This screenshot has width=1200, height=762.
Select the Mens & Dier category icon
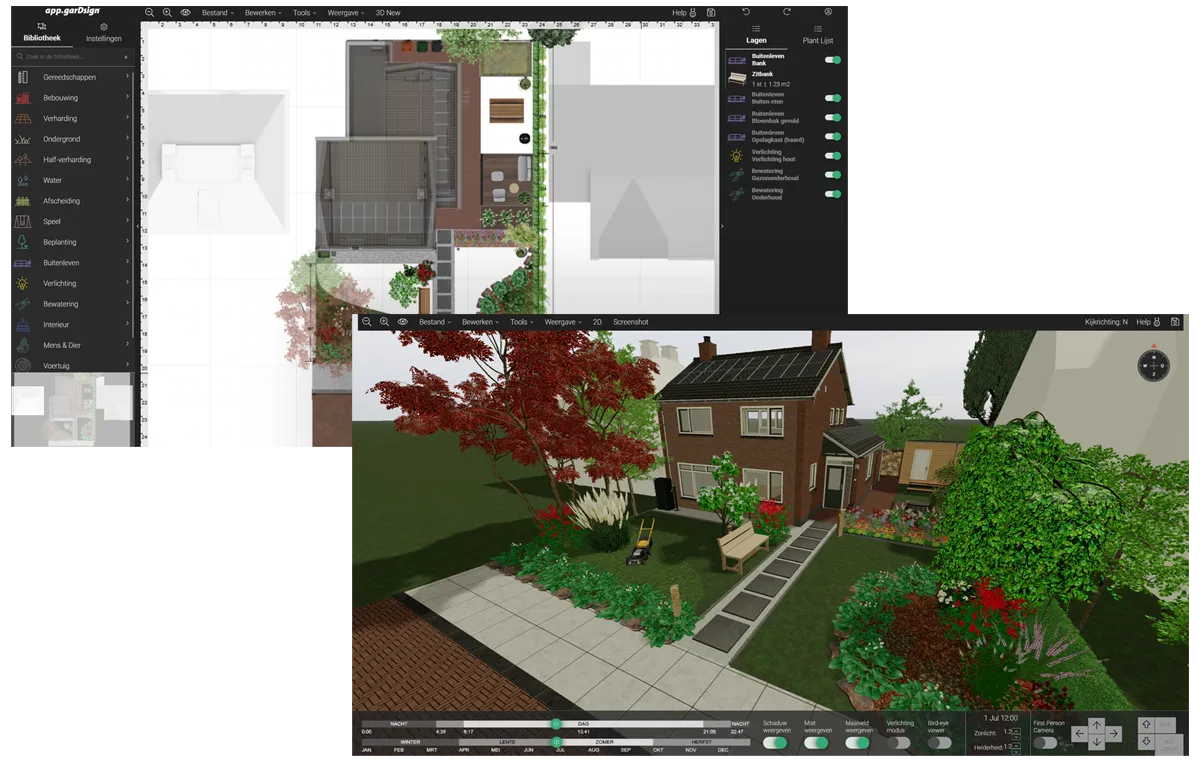[22, 345]
